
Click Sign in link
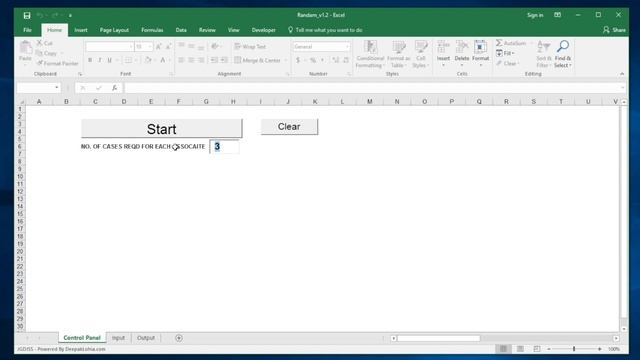535,15
